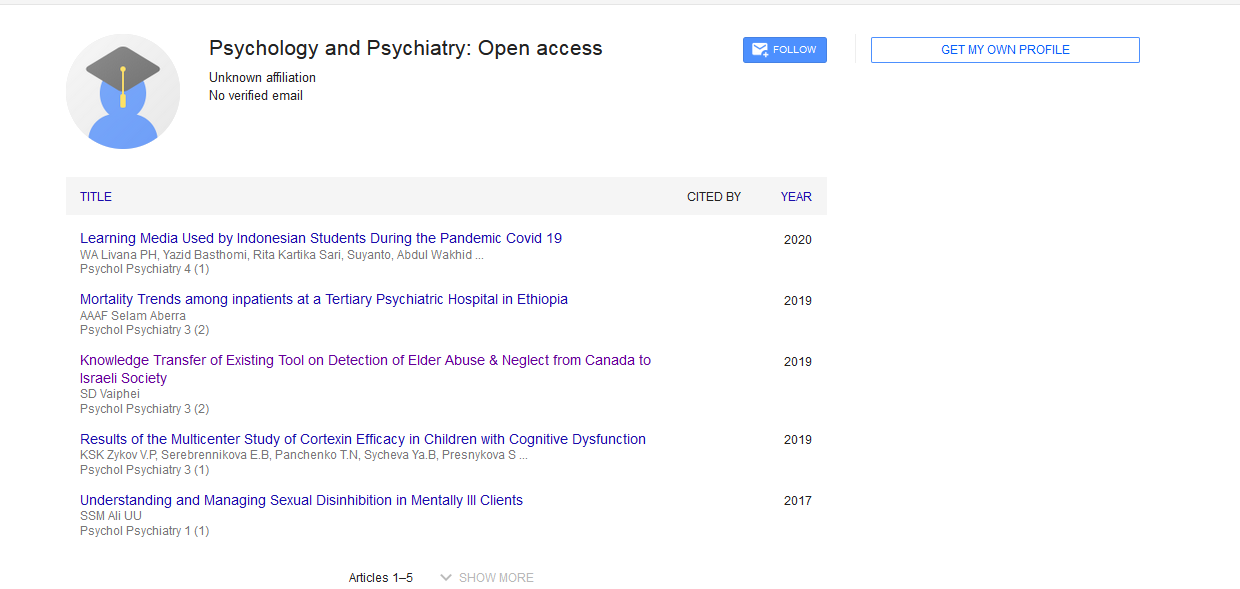Screen dimensions: 1240x589
Task: Open the Indonesian Students learning media article
Action: pos(320,239)
